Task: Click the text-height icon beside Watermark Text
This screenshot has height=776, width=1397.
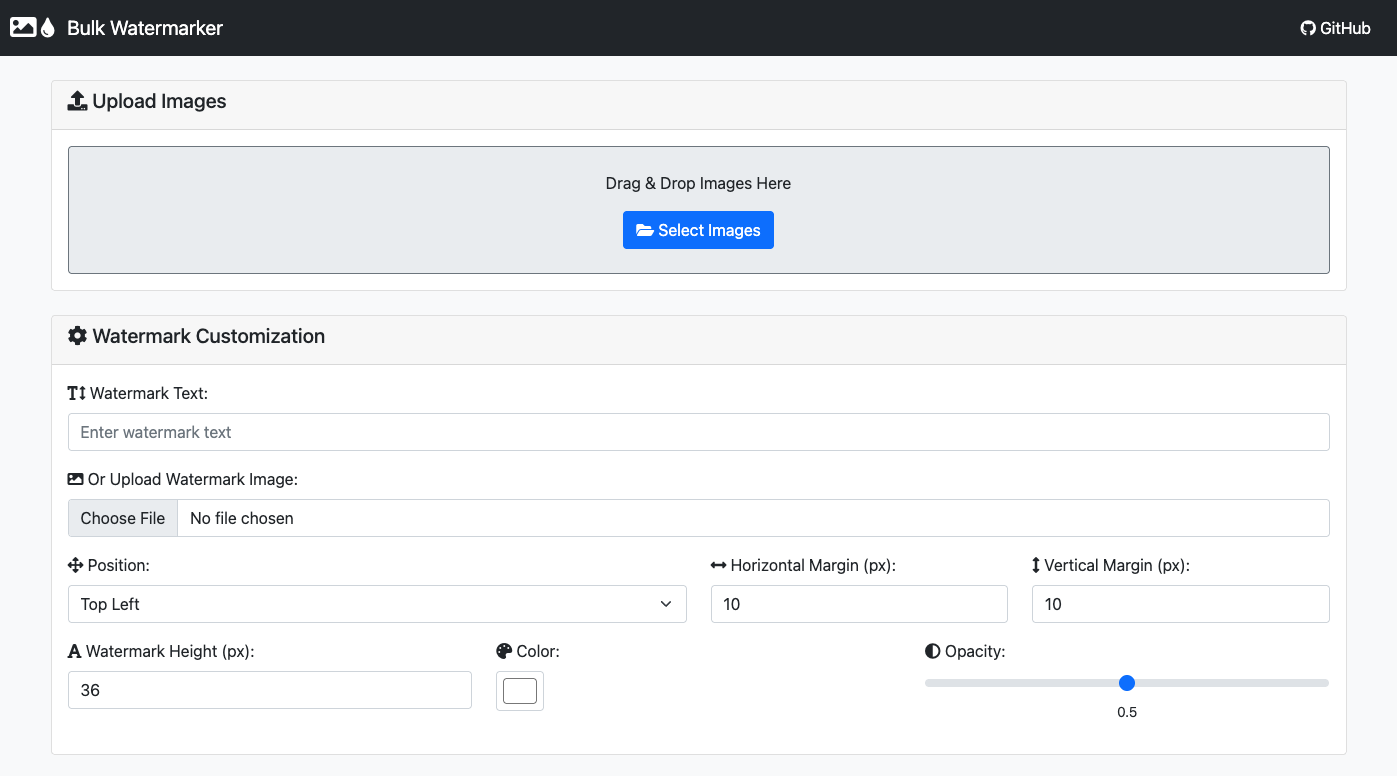Action: tap(77, 394)
